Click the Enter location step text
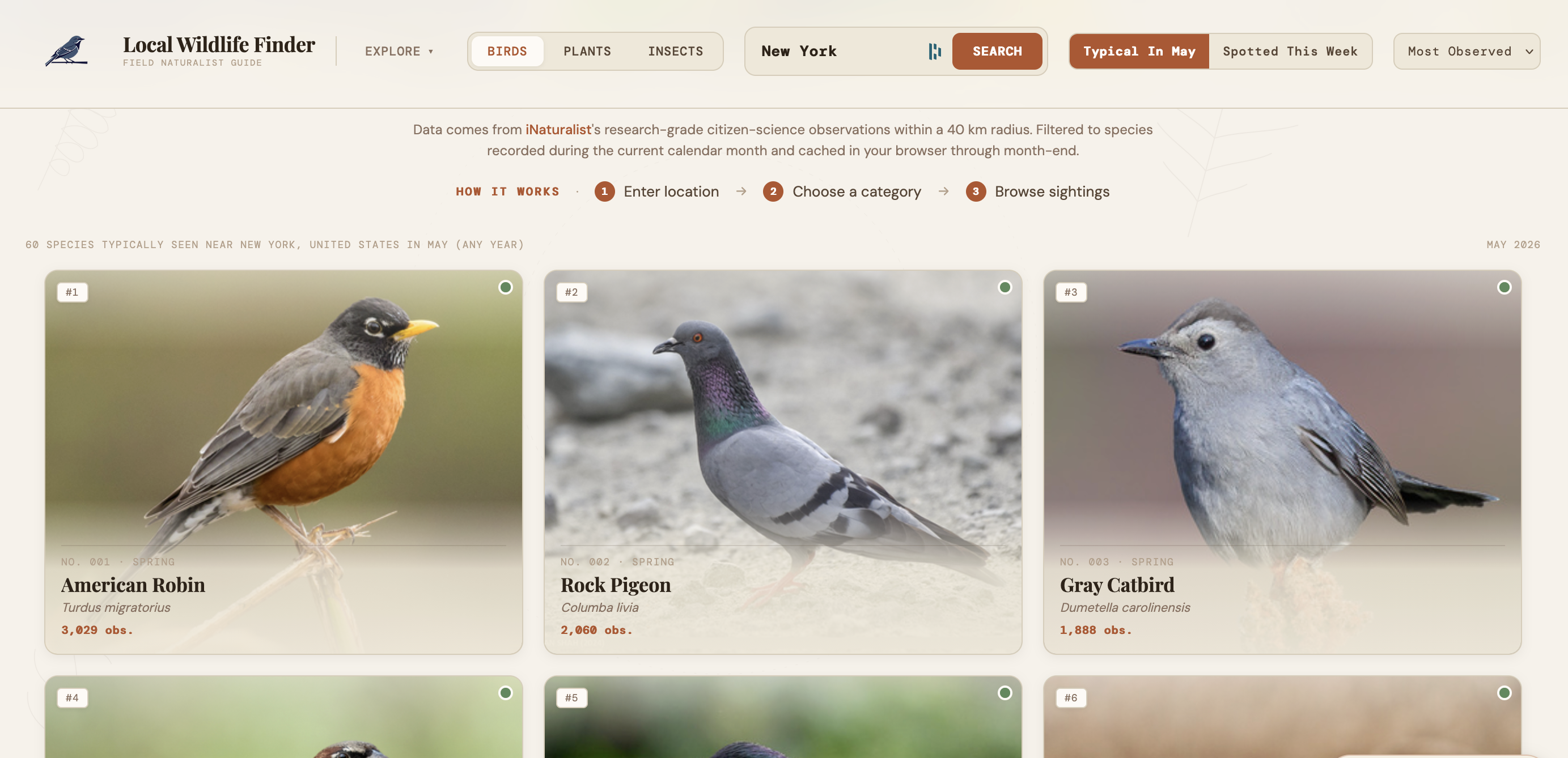 click(x=671, y=191)
